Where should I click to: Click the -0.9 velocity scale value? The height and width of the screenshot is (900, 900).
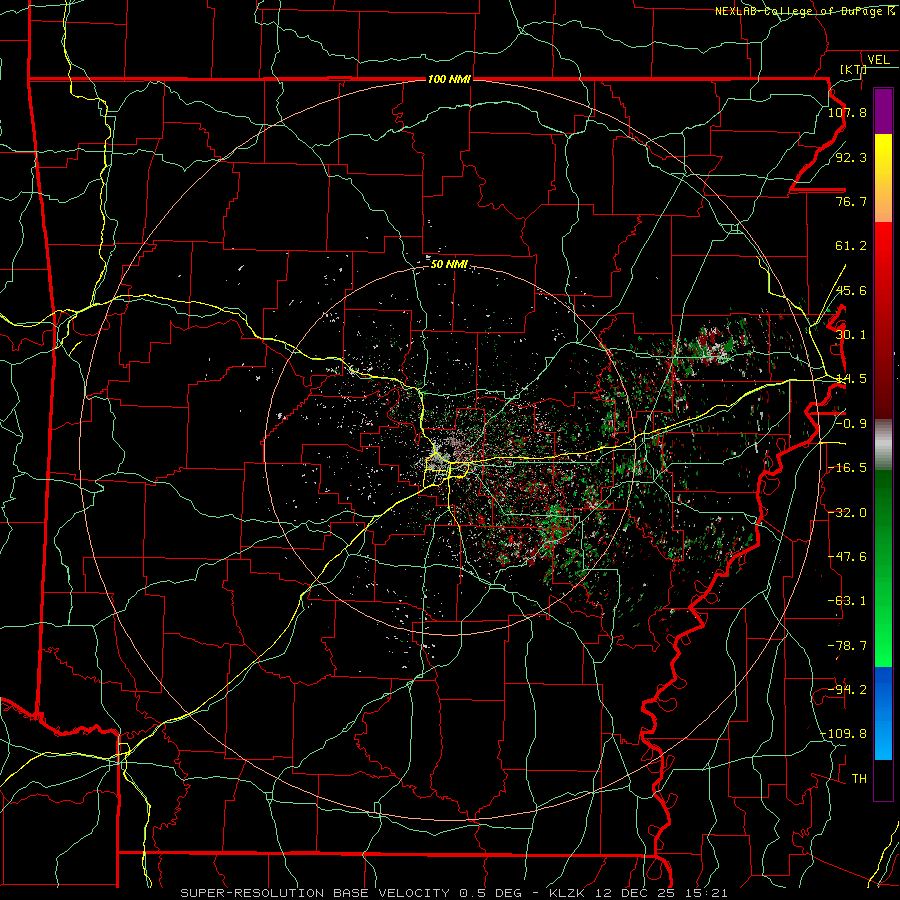tap(851, 424)
